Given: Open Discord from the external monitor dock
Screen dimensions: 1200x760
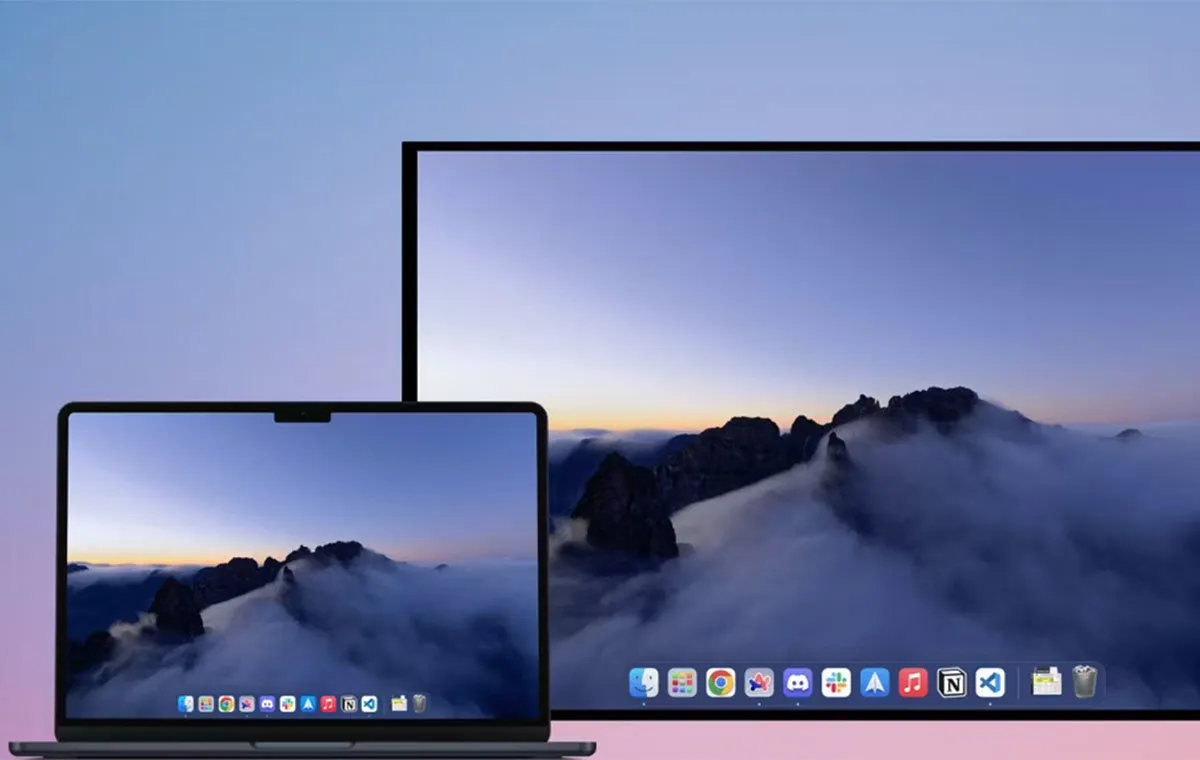Looking at the screenshot, I should pos(798,683).
